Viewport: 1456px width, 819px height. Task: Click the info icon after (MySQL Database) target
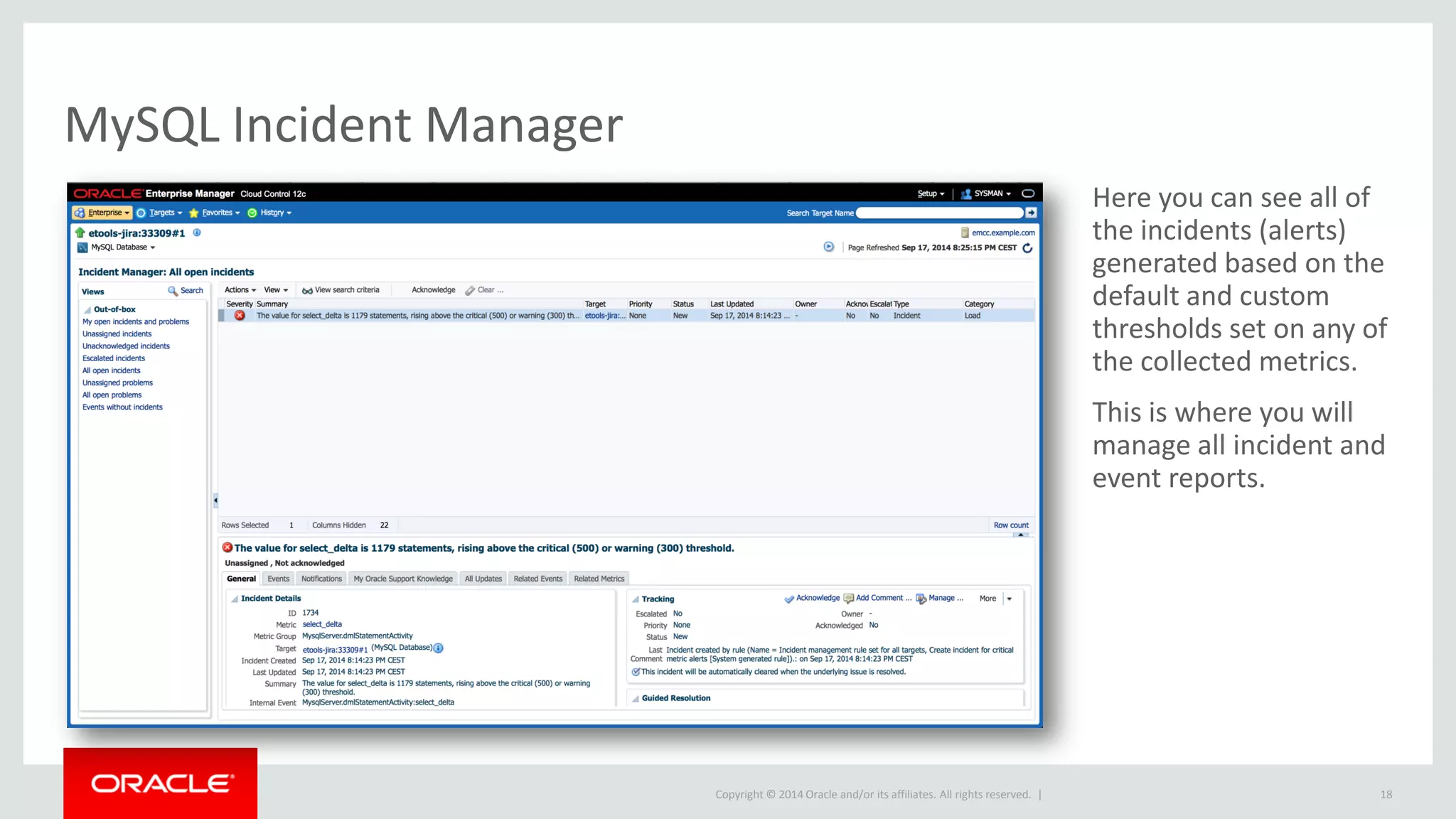[x=439, y=648]
